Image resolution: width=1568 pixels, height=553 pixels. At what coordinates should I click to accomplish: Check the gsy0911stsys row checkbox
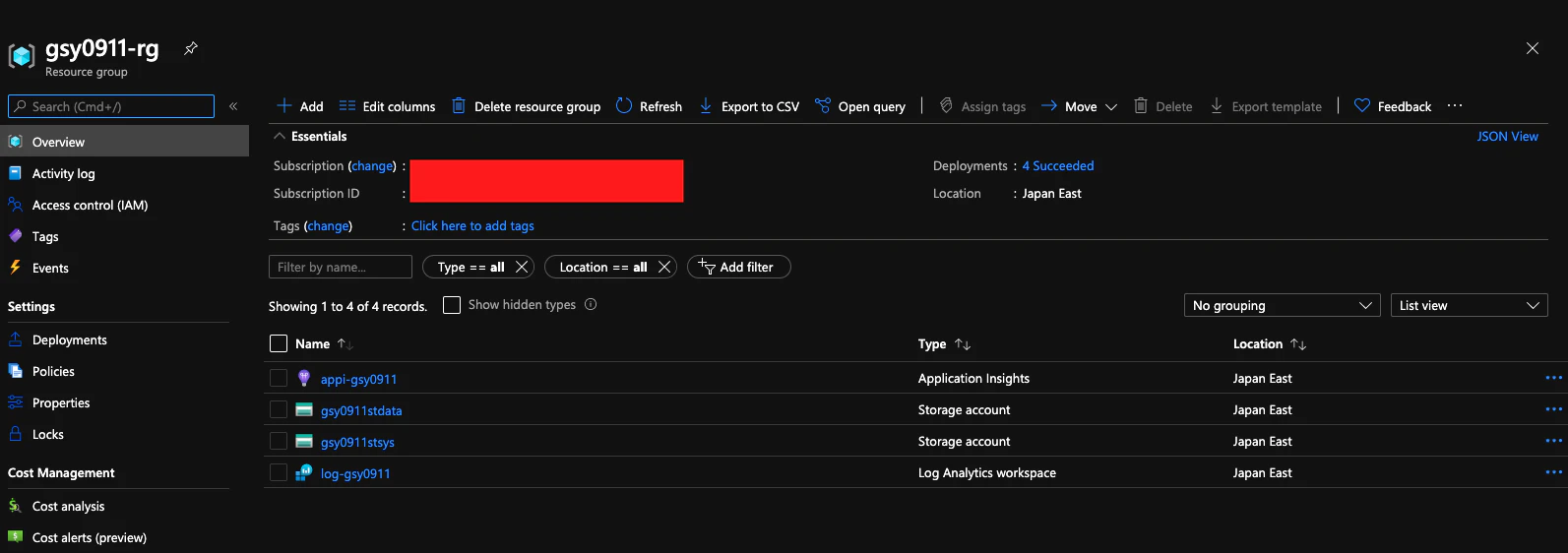click(x=279, y=441)
